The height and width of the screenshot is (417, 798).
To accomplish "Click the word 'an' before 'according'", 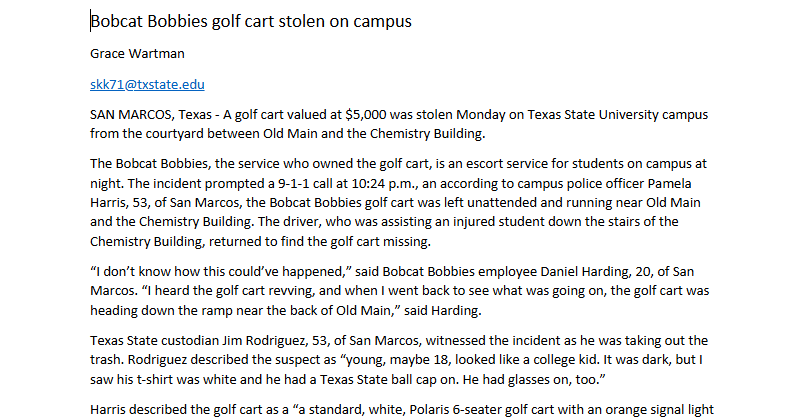I will click(430, 183).
